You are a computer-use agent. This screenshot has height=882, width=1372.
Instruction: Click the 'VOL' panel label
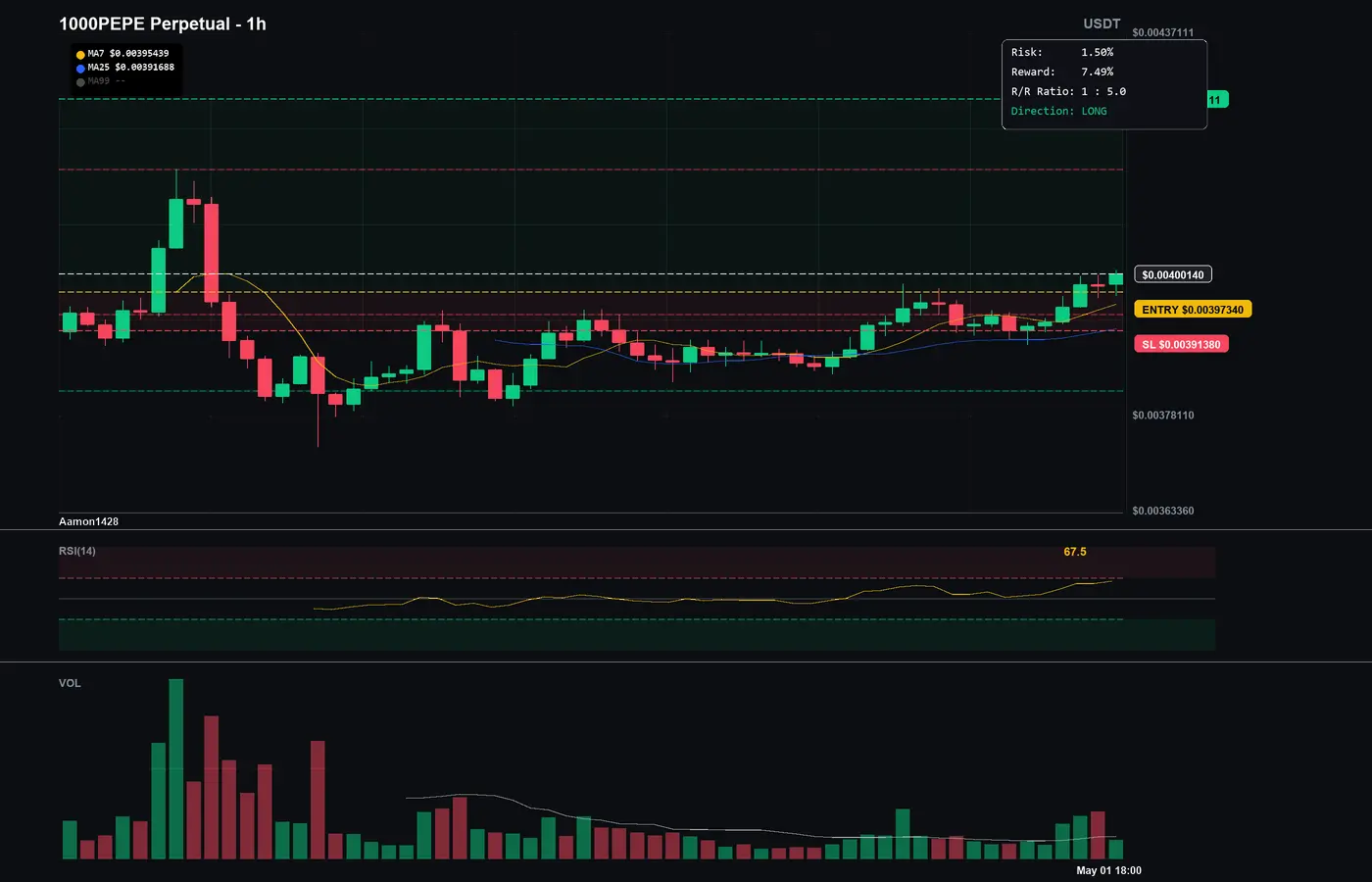point(70,683)
